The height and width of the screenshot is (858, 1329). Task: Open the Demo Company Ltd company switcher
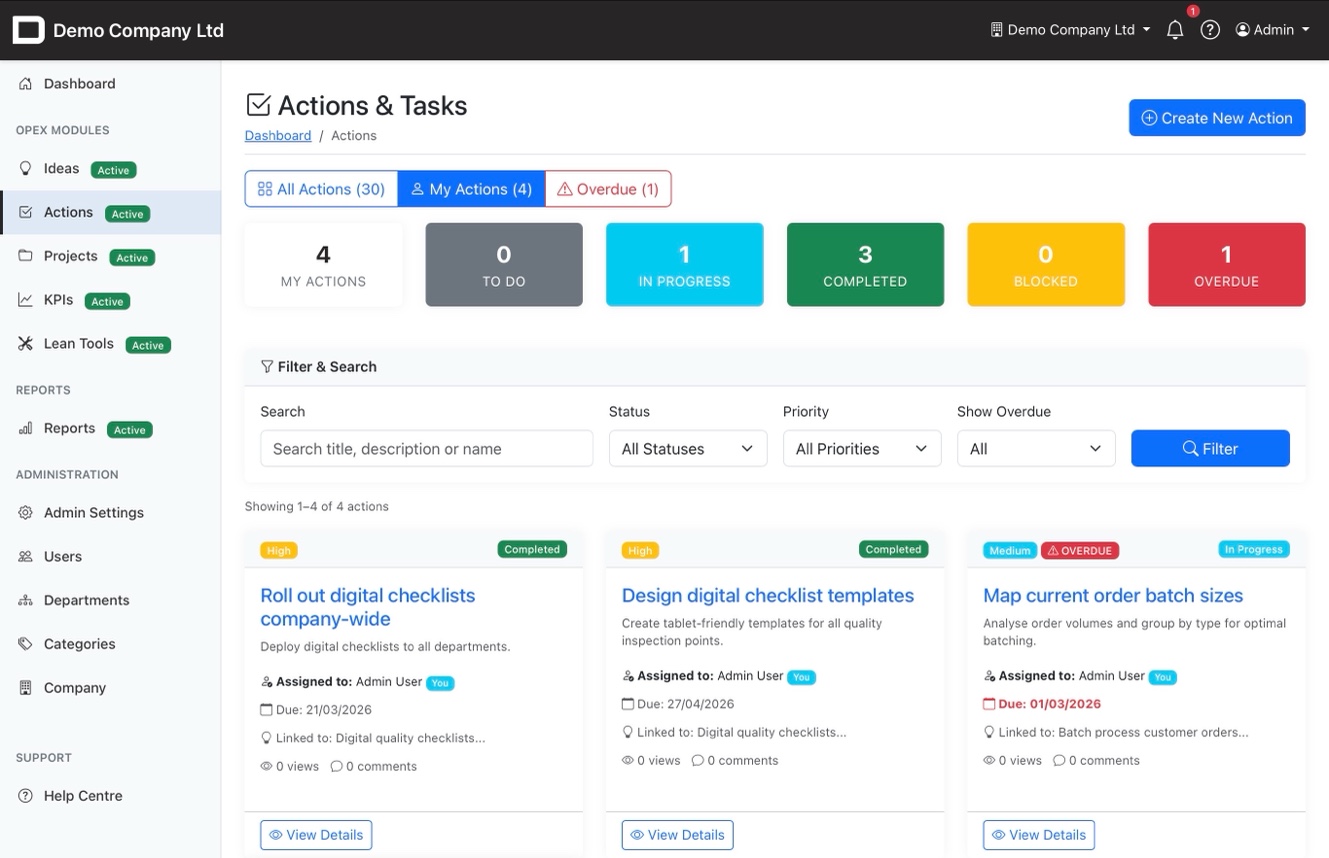1069,30
